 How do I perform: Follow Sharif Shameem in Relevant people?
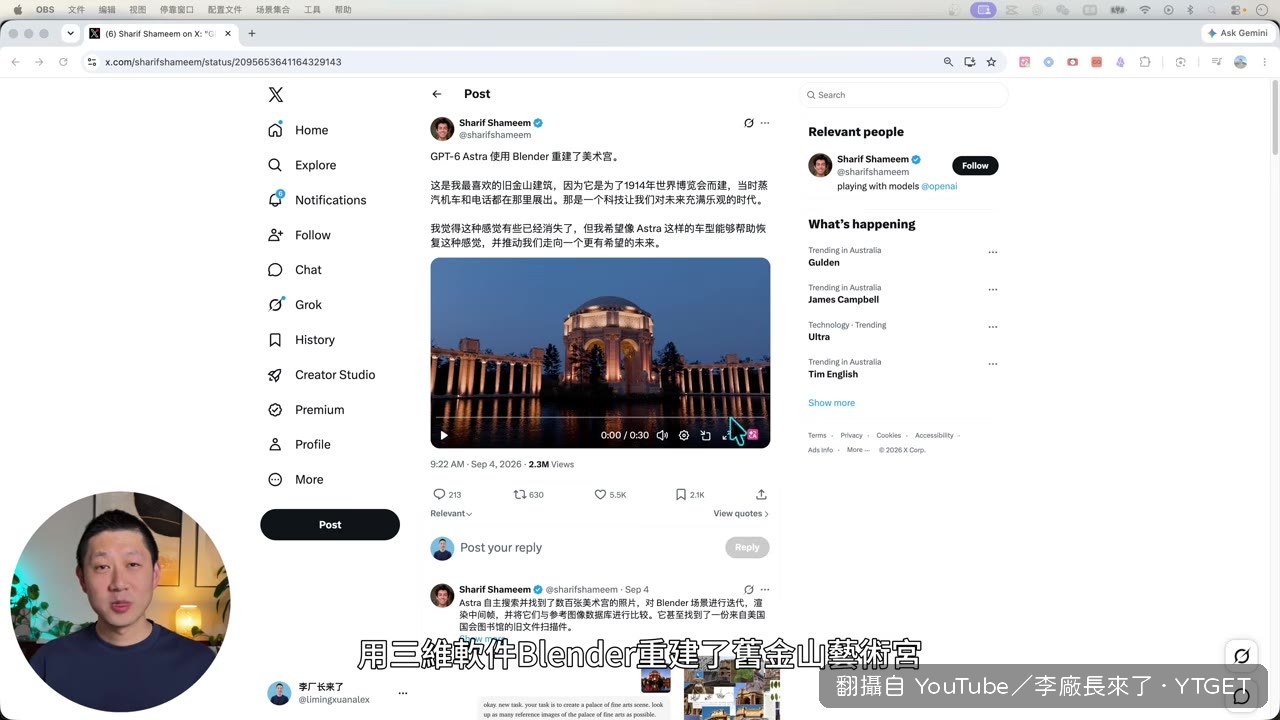975,165
